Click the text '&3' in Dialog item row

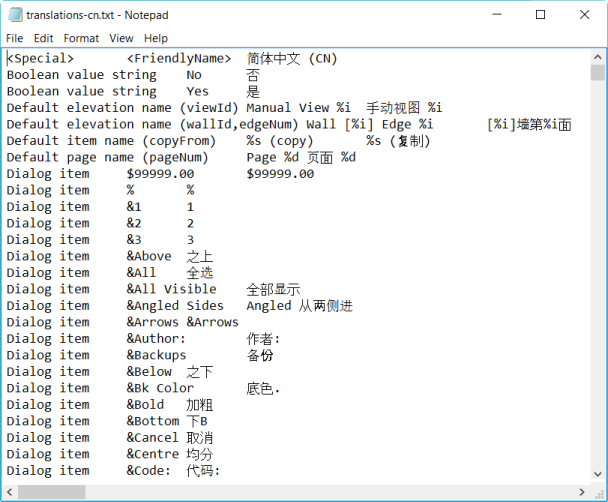click(x=134, y=240)
